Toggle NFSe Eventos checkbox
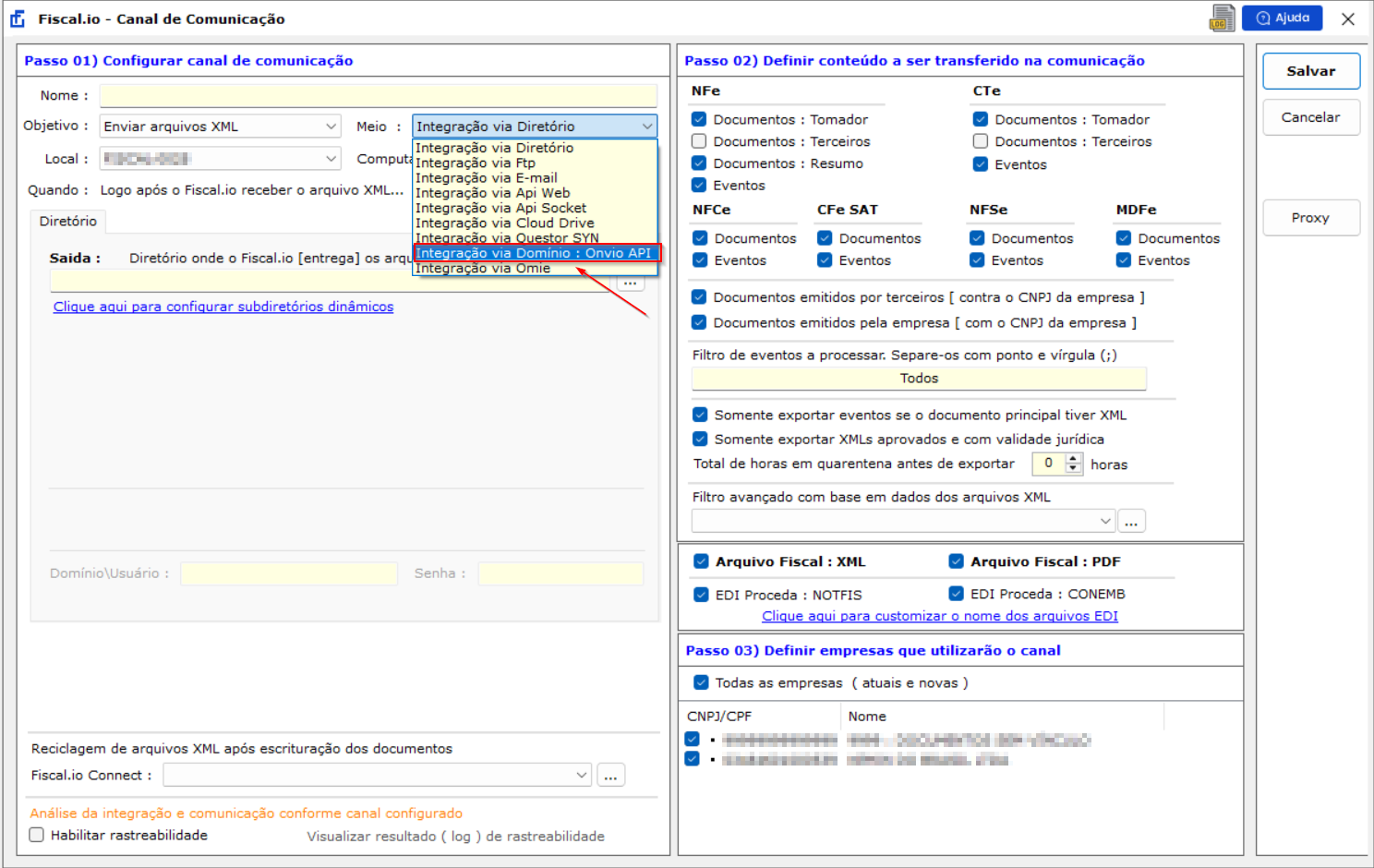This screenshot has width=1374, height=868. click(977, 260)
